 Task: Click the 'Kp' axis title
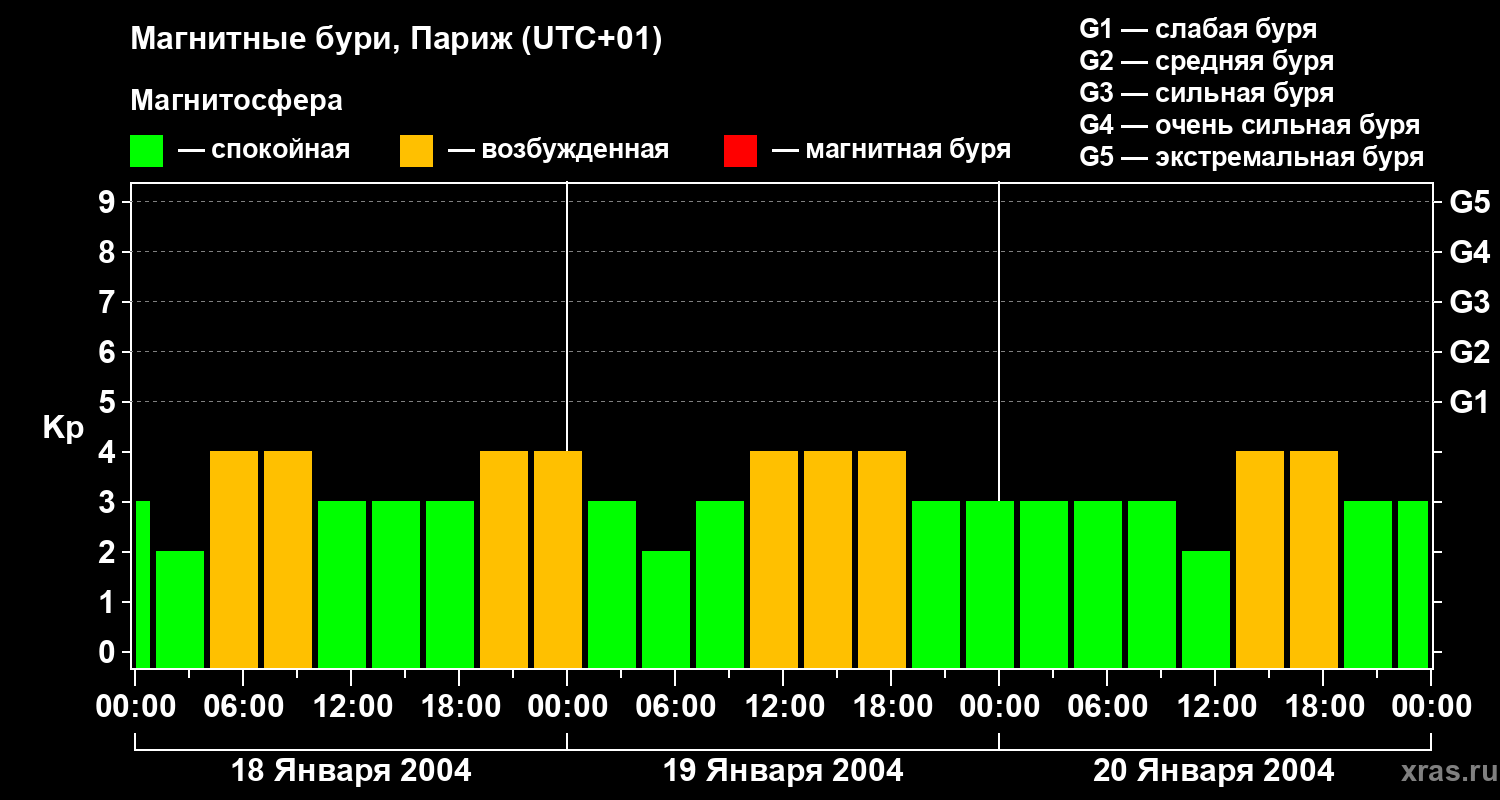63,427
